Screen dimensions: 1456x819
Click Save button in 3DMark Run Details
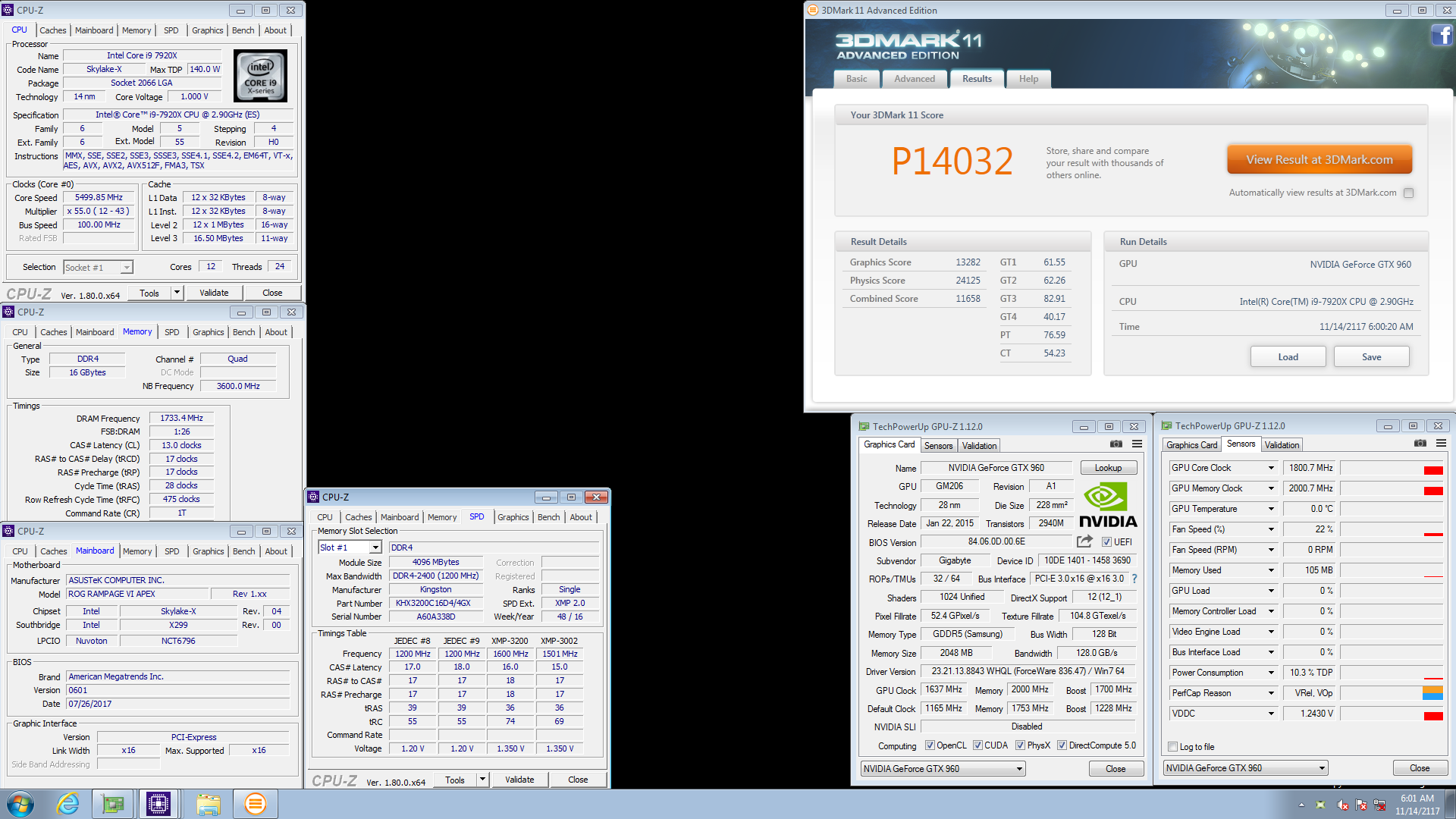[1372, 357]
